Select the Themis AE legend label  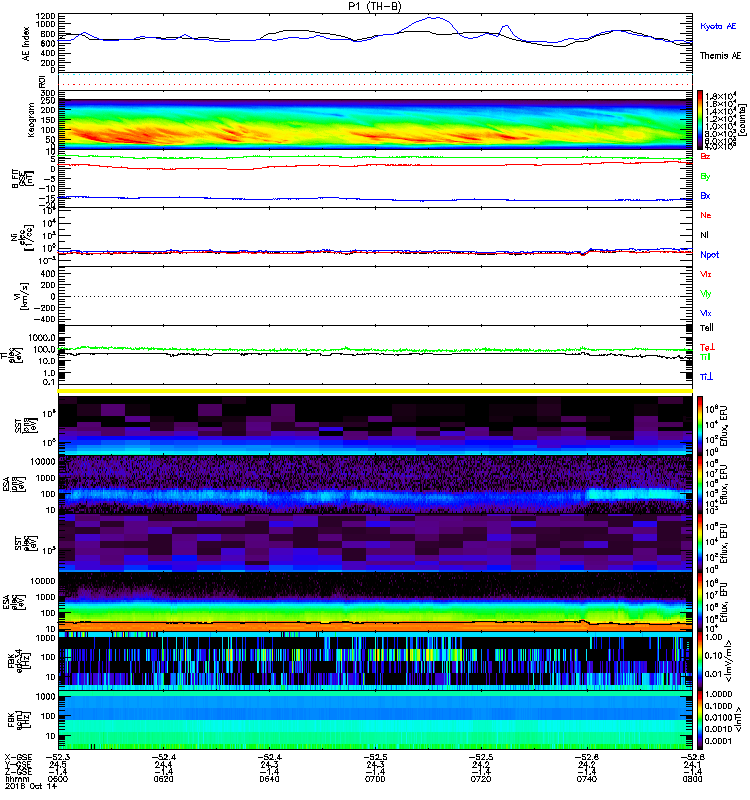[720, 56]
